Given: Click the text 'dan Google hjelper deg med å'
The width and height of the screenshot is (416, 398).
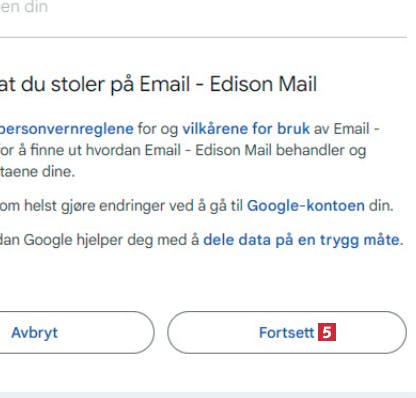Looking at the screenshot, I should tap(99, 240).
